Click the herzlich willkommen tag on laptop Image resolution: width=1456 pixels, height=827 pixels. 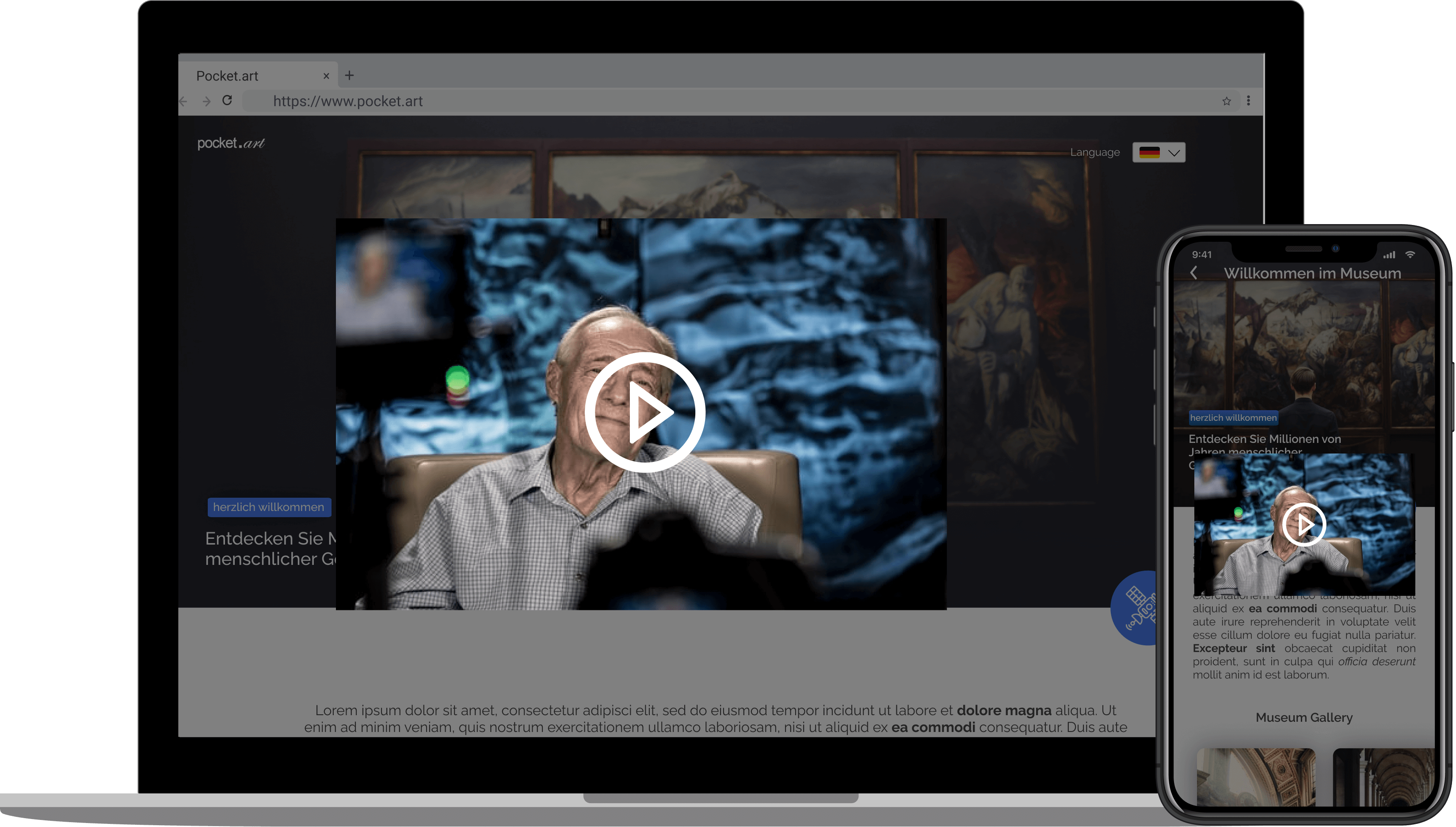269,507
